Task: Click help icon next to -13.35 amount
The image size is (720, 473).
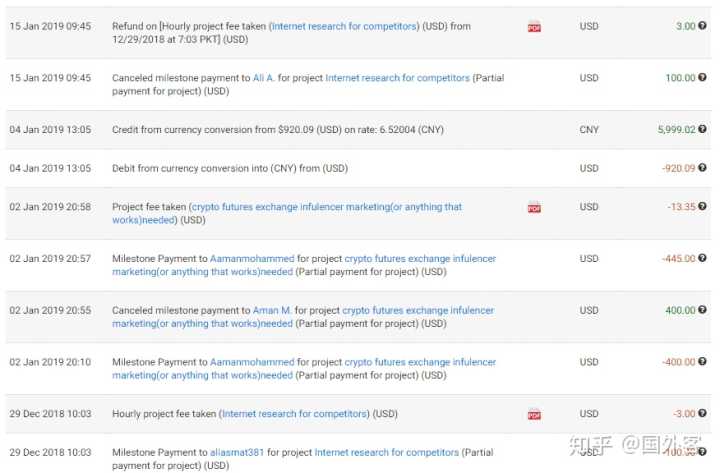Action: point(702,207)
